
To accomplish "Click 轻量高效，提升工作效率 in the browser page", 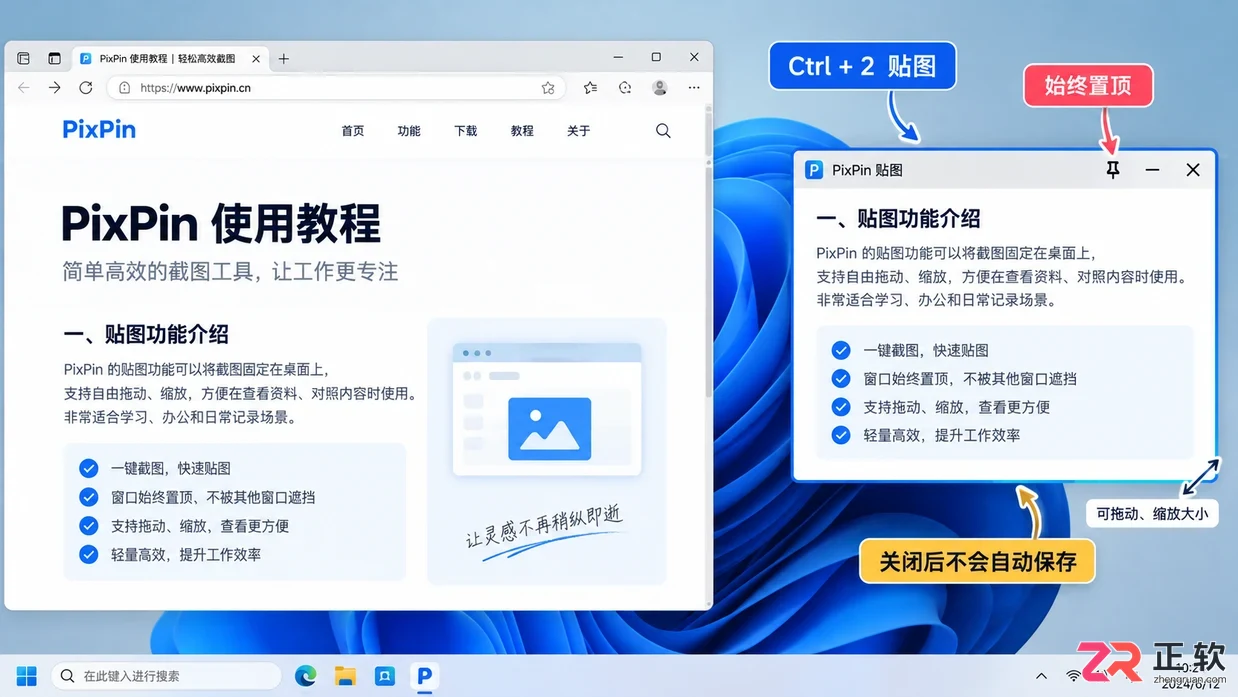I will (186, 554).
